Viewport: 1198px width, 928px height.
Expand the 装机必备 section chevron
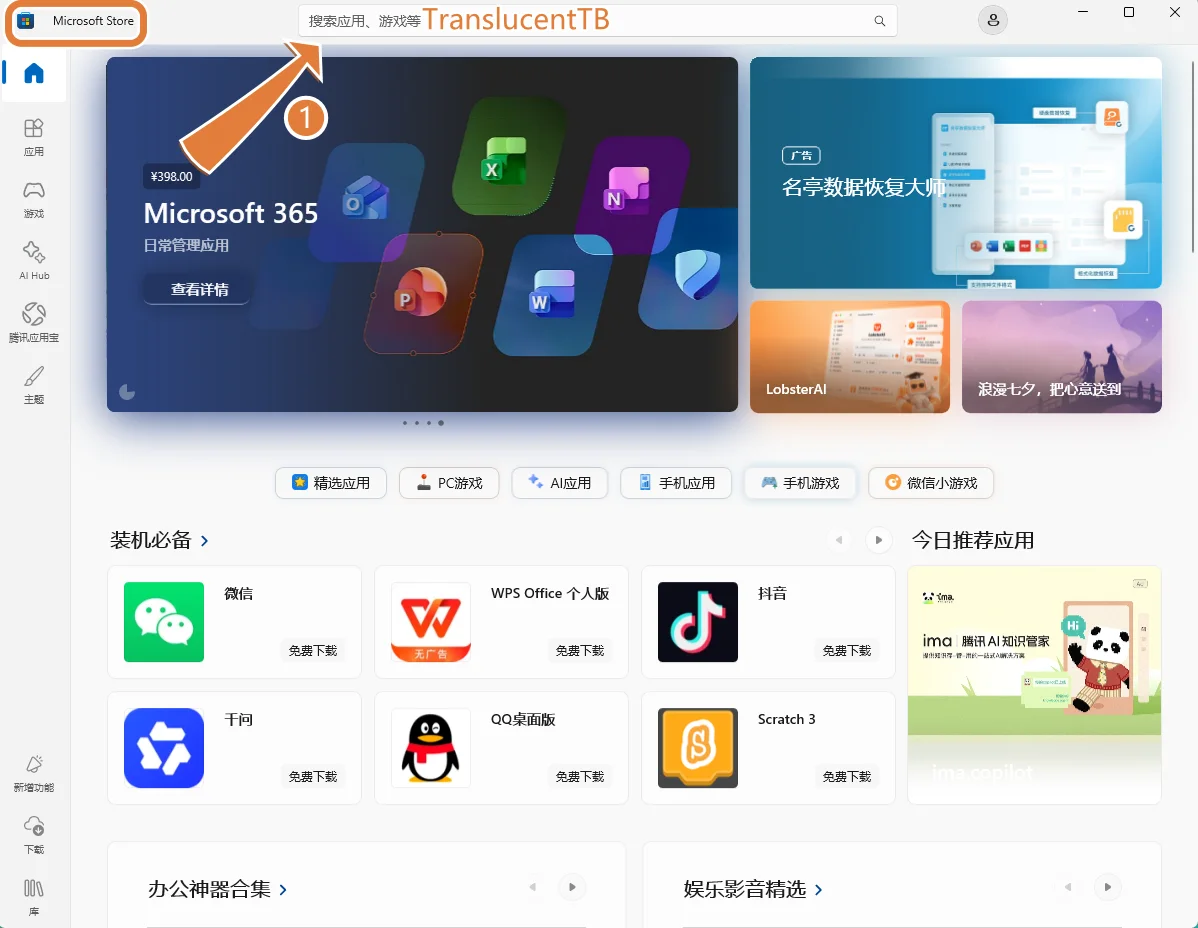(x=204, y=541)
